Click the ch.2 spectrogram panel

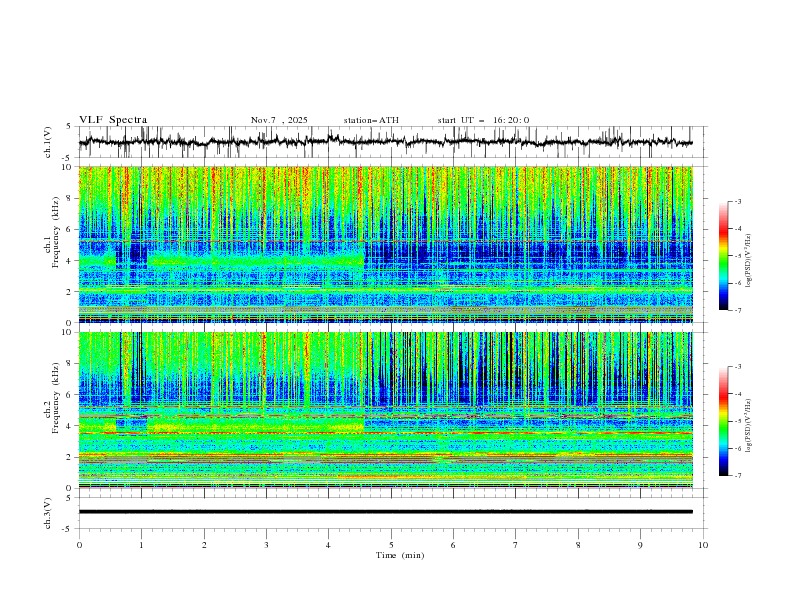pos(386,410)
